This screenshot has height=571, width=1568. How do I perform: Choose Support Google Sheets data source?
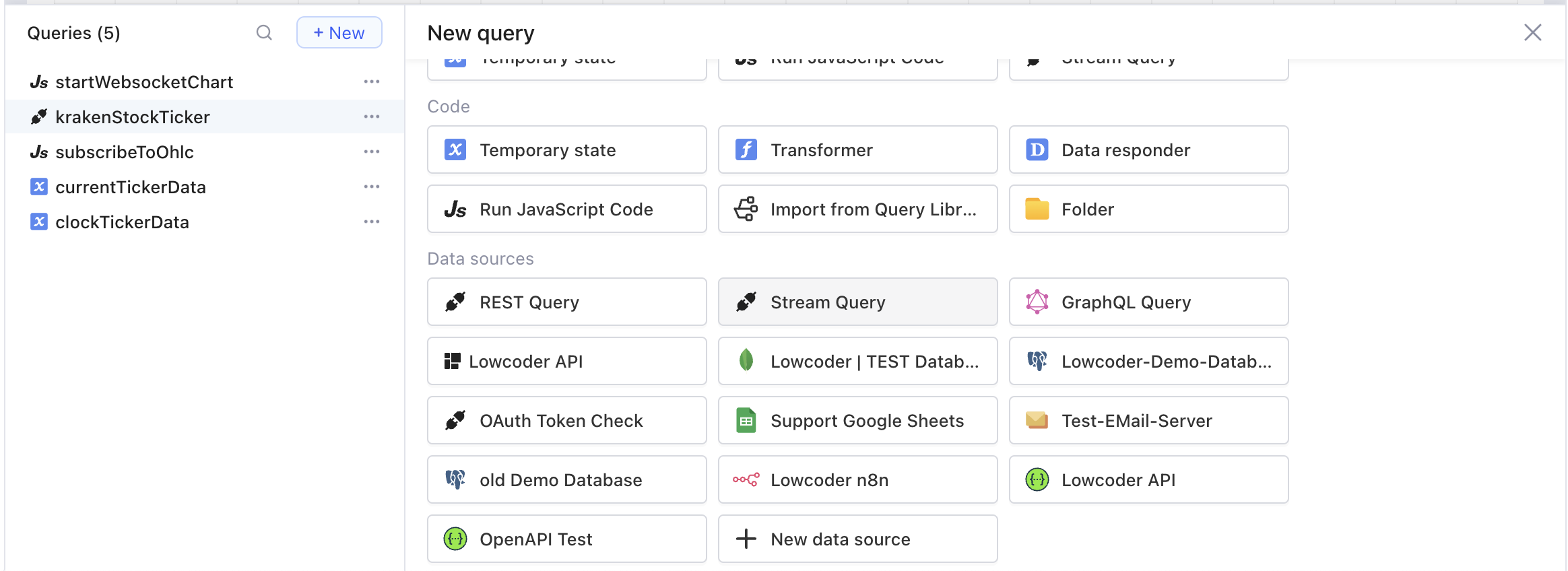tap(857, 421)
